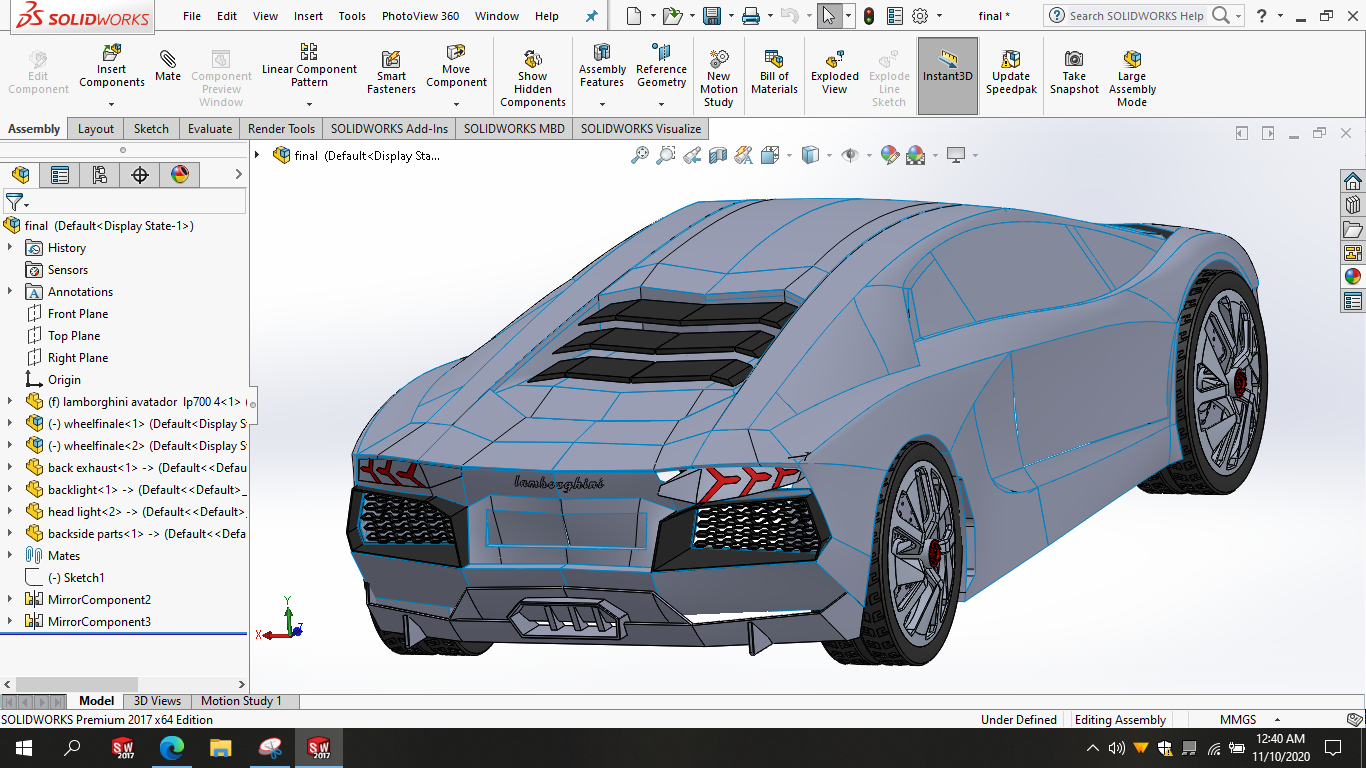Click the Section View icon
The image size is (1366, 768).
point(718,155)
